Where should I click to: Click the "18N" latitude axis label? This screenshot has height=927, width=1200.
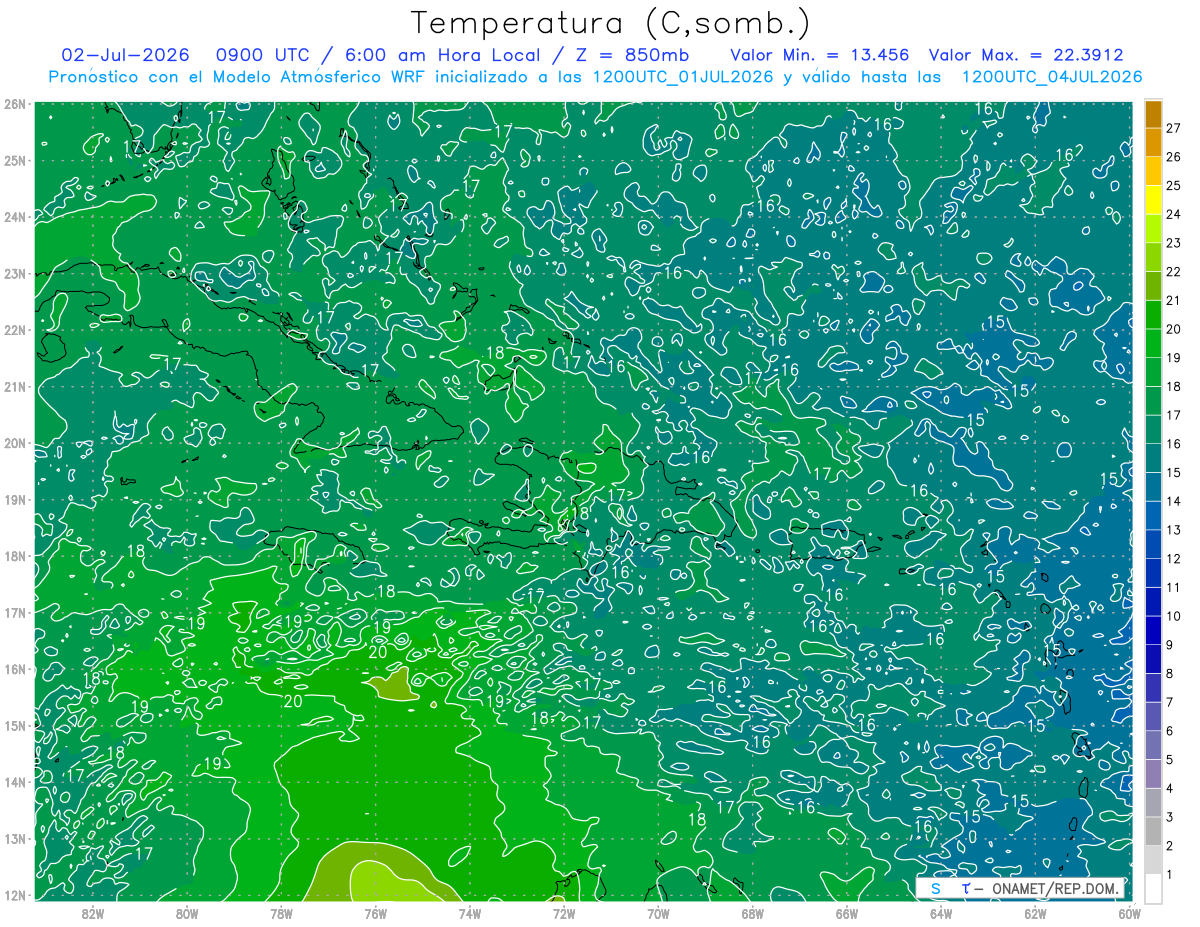15,556
